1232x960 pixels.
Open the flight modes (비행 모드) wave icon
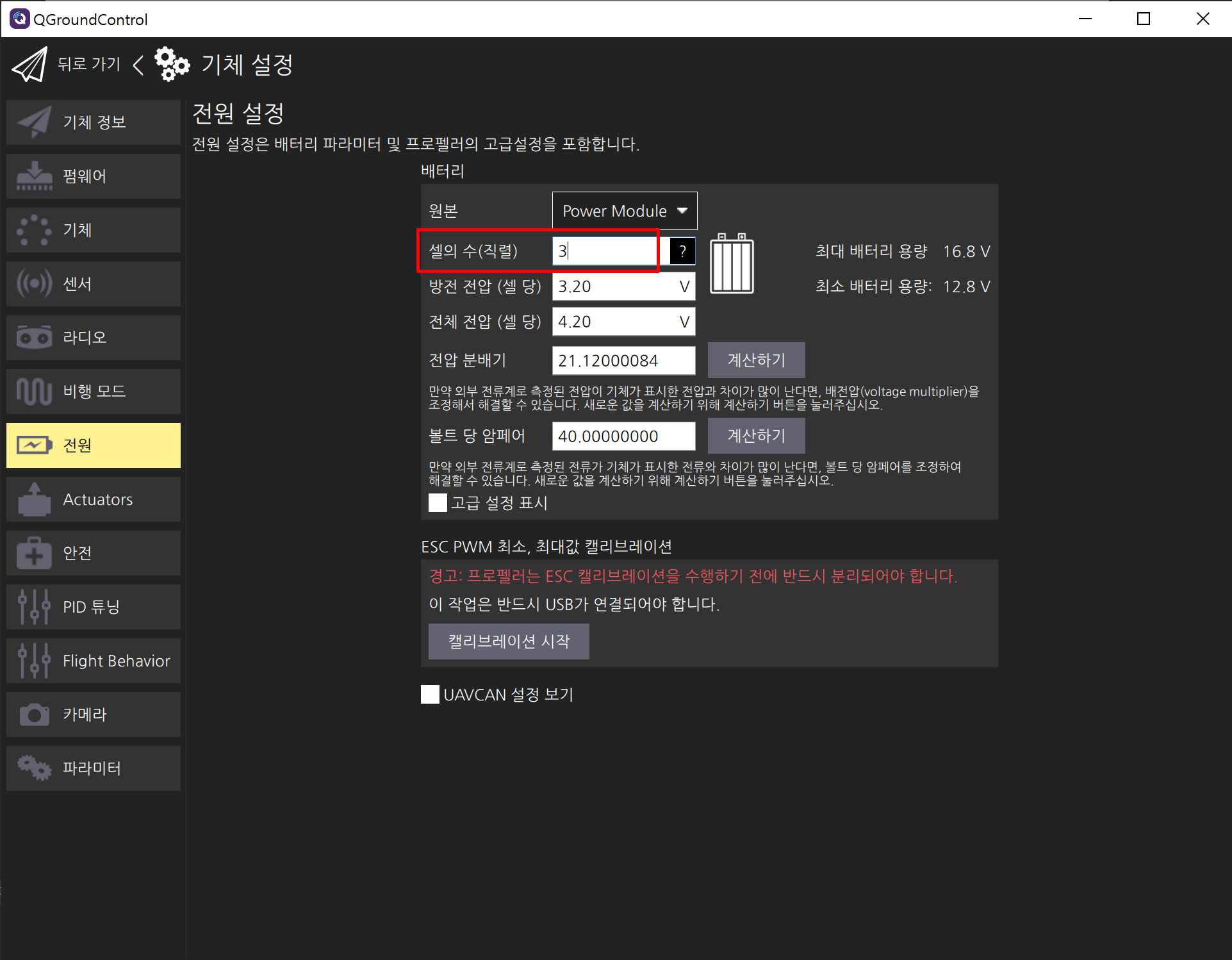(35, 392)
